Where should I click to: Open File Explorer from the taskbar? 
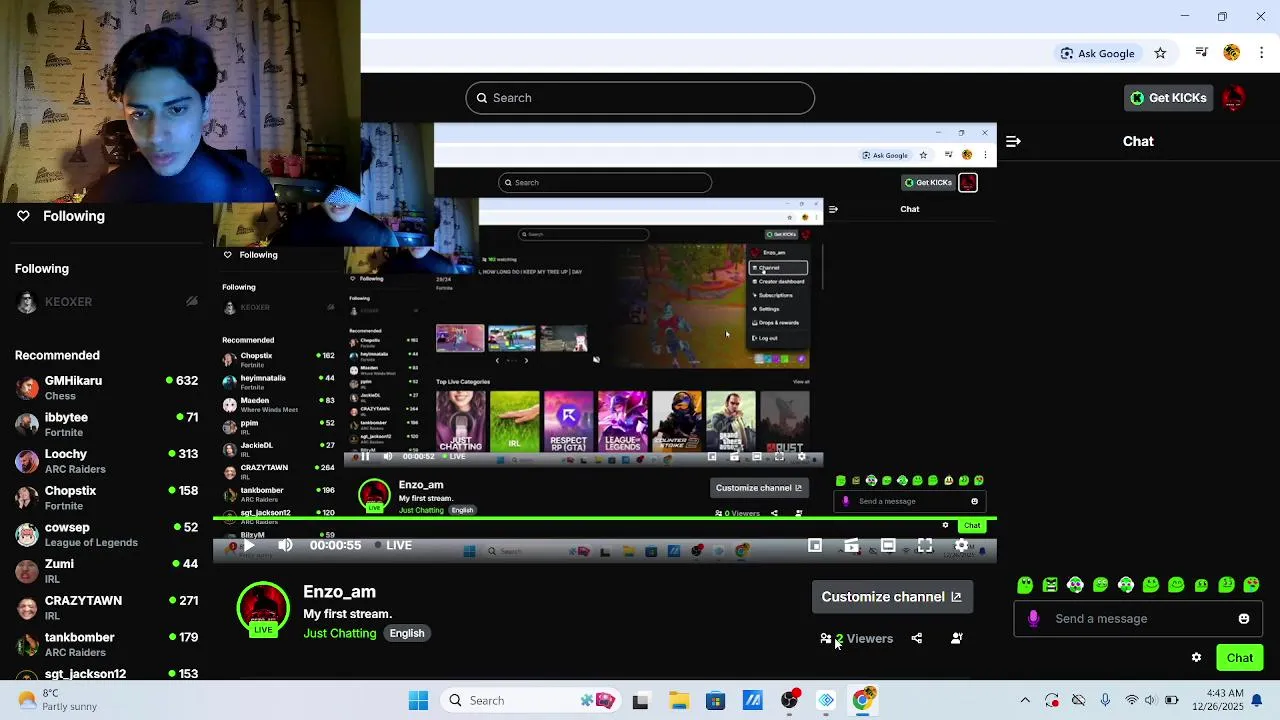pyautogui.click(x=679, y=701)
